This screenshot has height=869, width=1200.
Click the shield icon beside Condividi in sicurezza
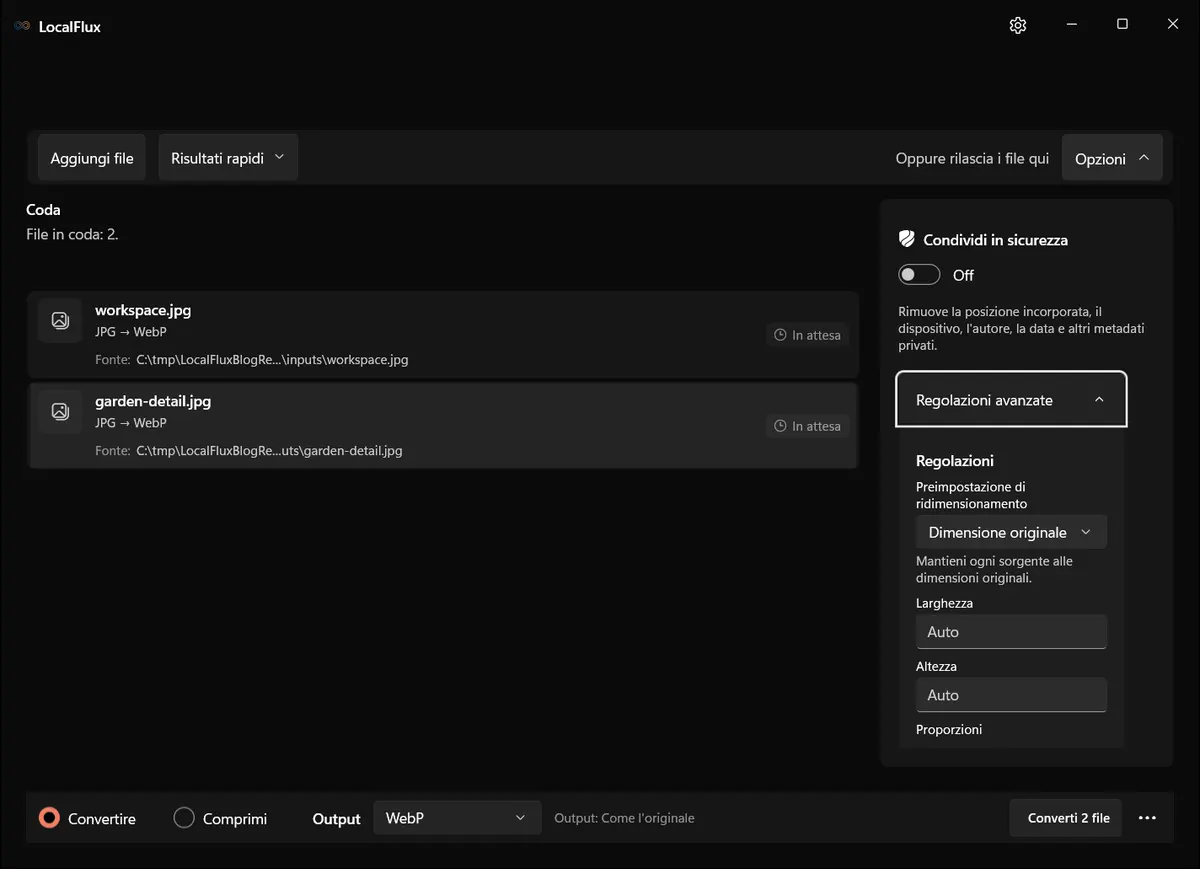pos(907,240)
